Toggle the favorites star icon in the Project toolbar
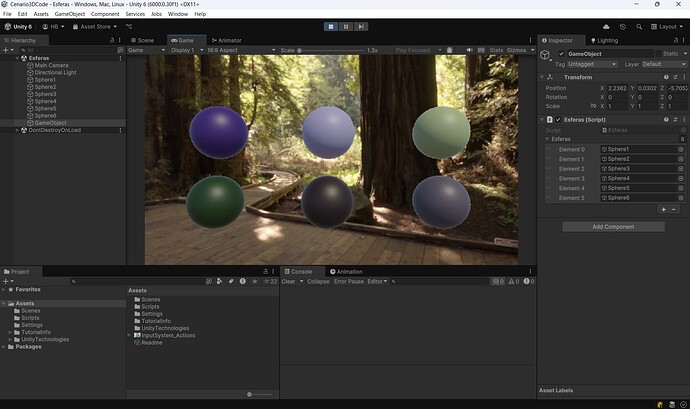This screenshot has width=690, height=409. pos(254,281)
